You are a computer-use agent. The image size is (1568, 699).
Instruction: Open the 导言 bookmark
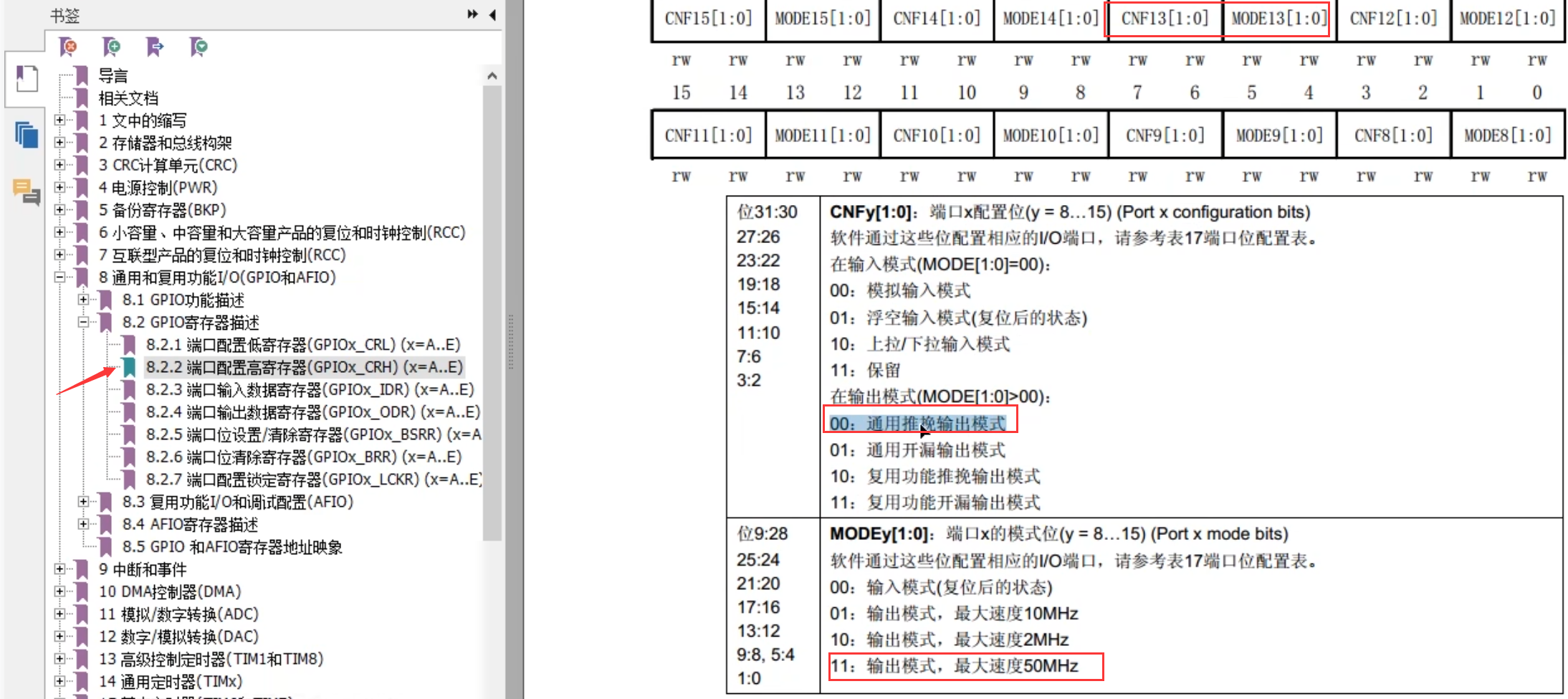click(x=113, y=76)
